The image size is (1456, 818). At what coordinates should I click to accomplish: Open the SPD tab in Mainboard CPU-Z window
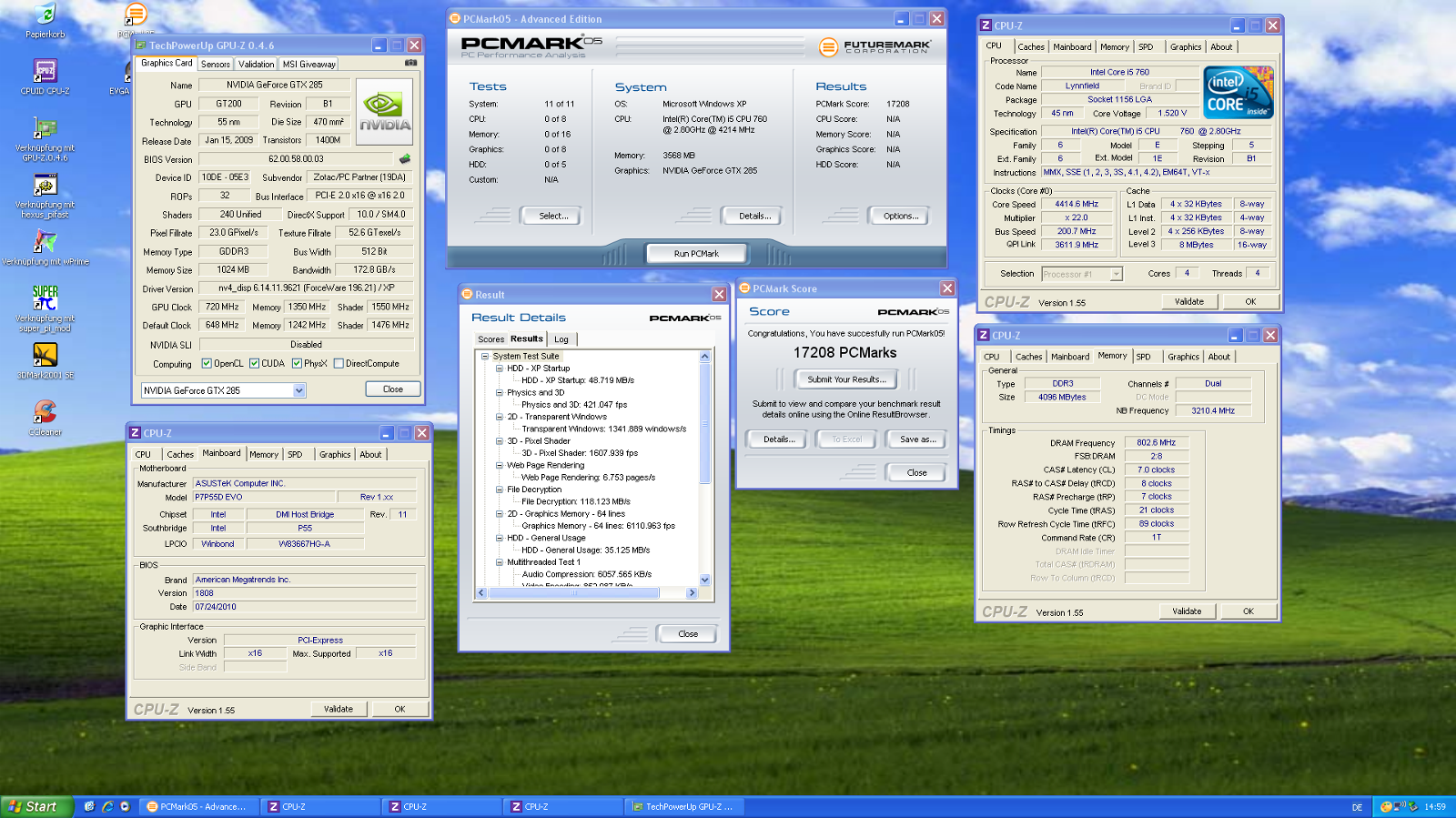click(x=295, y=454)
